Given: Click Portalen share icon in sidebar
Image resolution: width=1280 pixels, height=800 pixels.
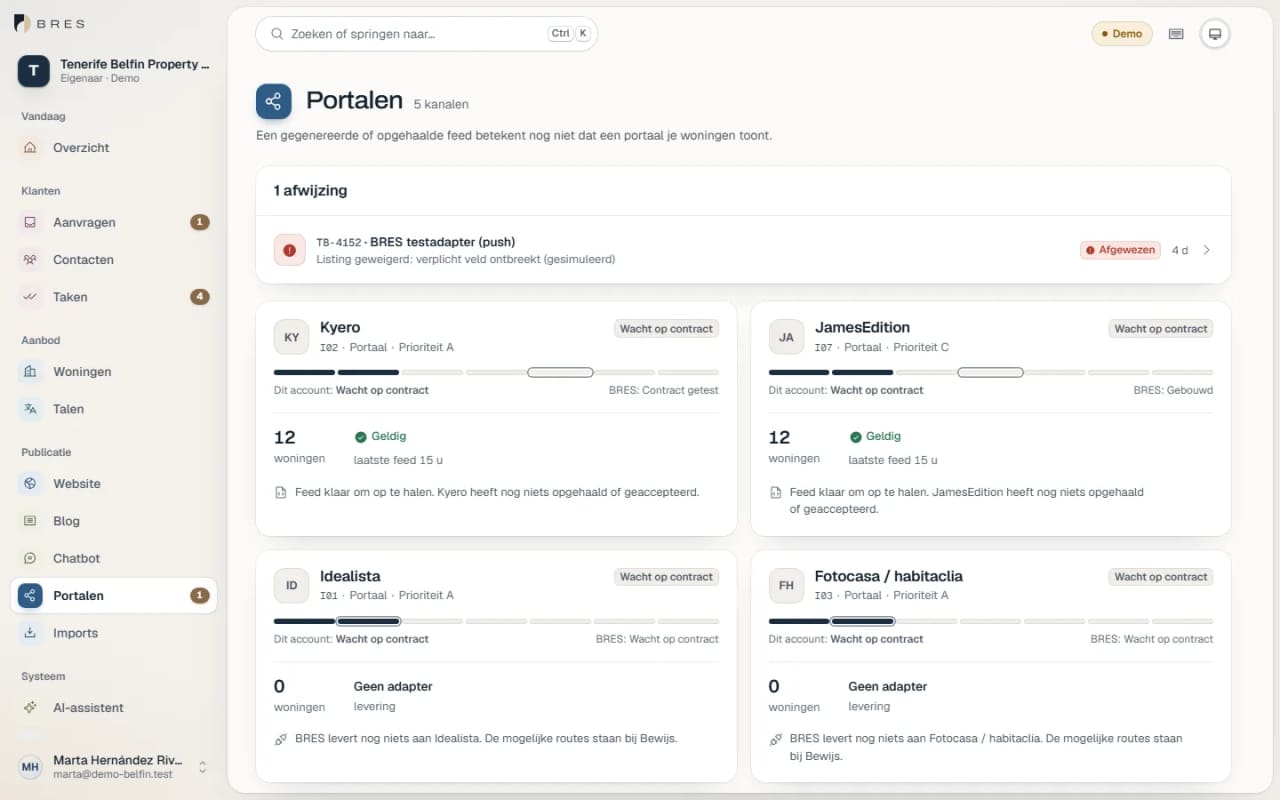Looking at the screenshot, I should (x=30, y=596).
